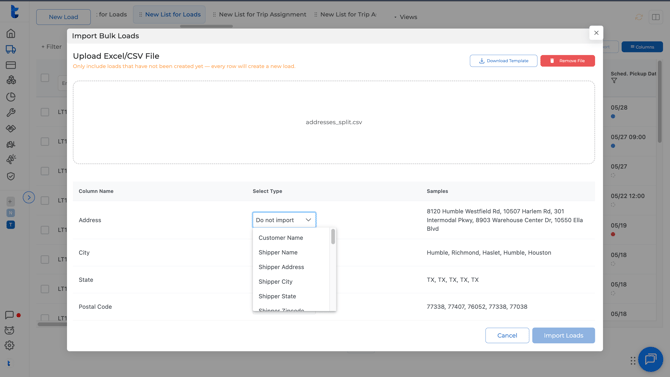This screenshot has width=670, height=377.
Task: Select the truck loads icon in sidebar
Action: [x=11, y=50]
